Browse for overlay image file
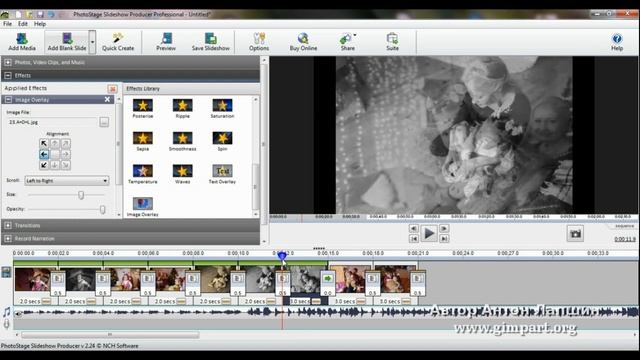Image resolution: width=640 pixels, height=360 pixels. pyautogui.click(x=104, y=122)
